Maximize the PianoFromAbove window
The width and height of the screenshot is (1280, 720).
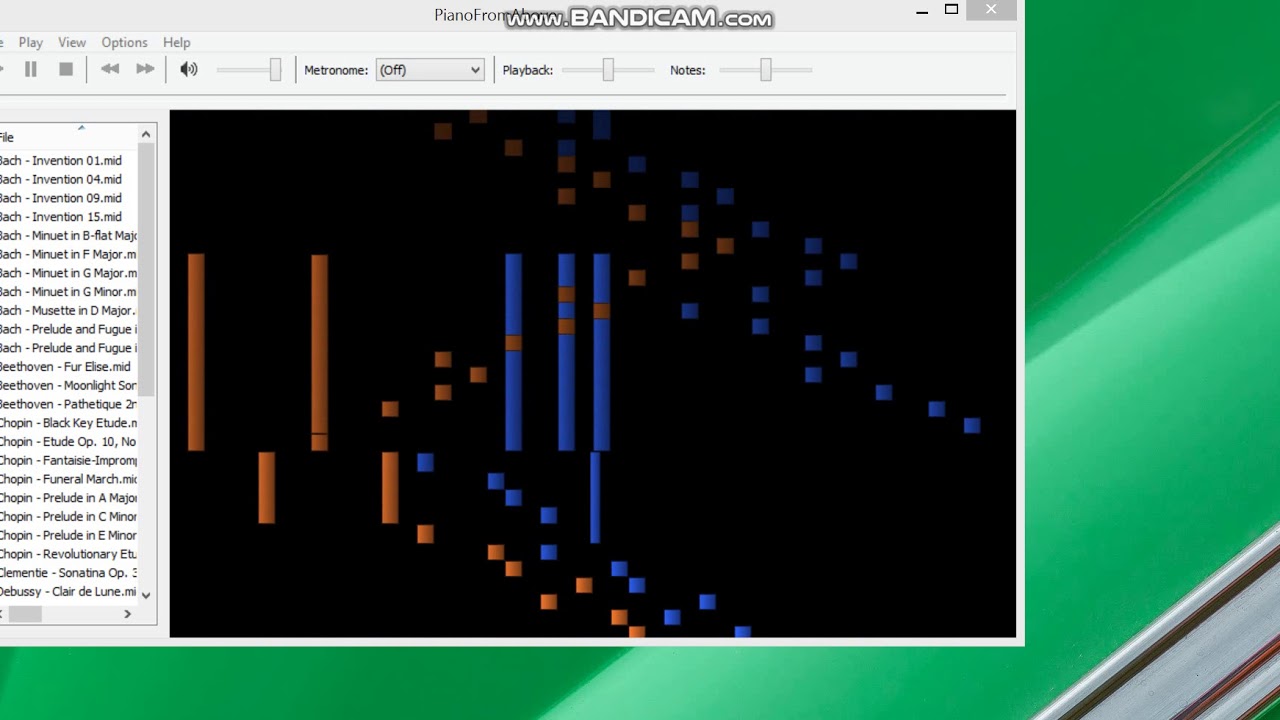pos(951,10)
